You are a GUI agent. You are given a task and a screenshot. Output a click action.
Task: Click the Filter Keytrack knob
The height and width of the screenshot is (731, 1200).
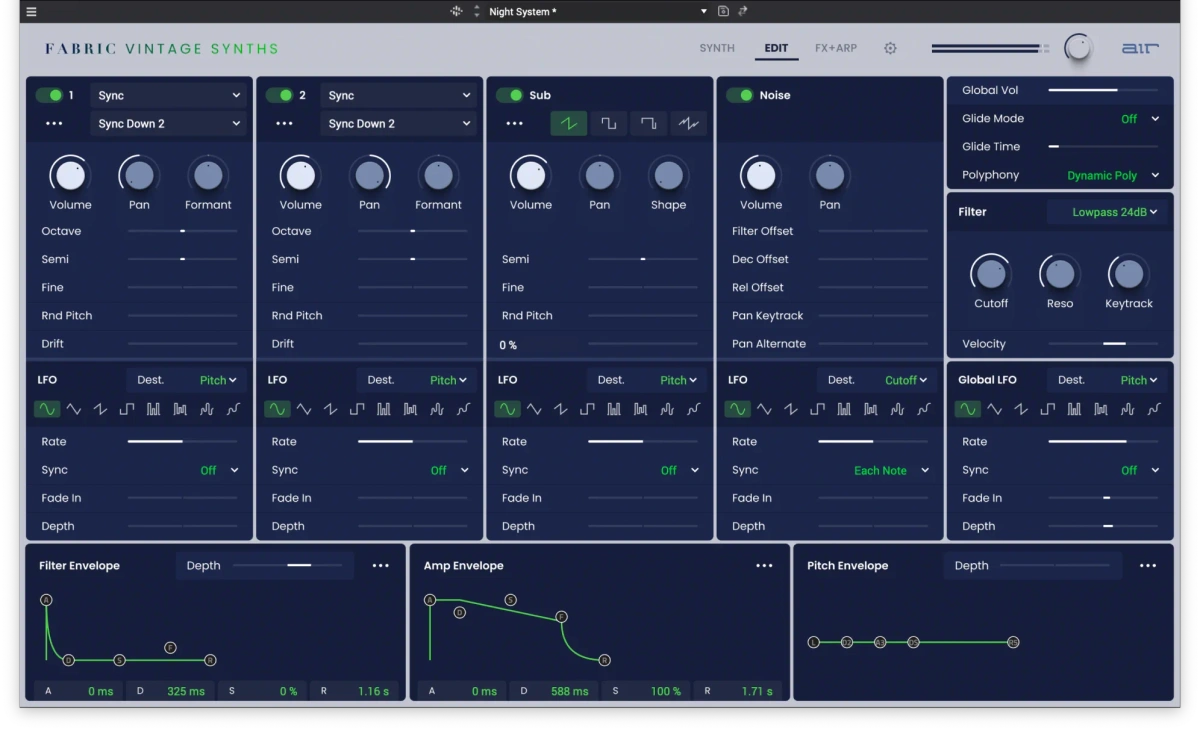click(1128, 273)
